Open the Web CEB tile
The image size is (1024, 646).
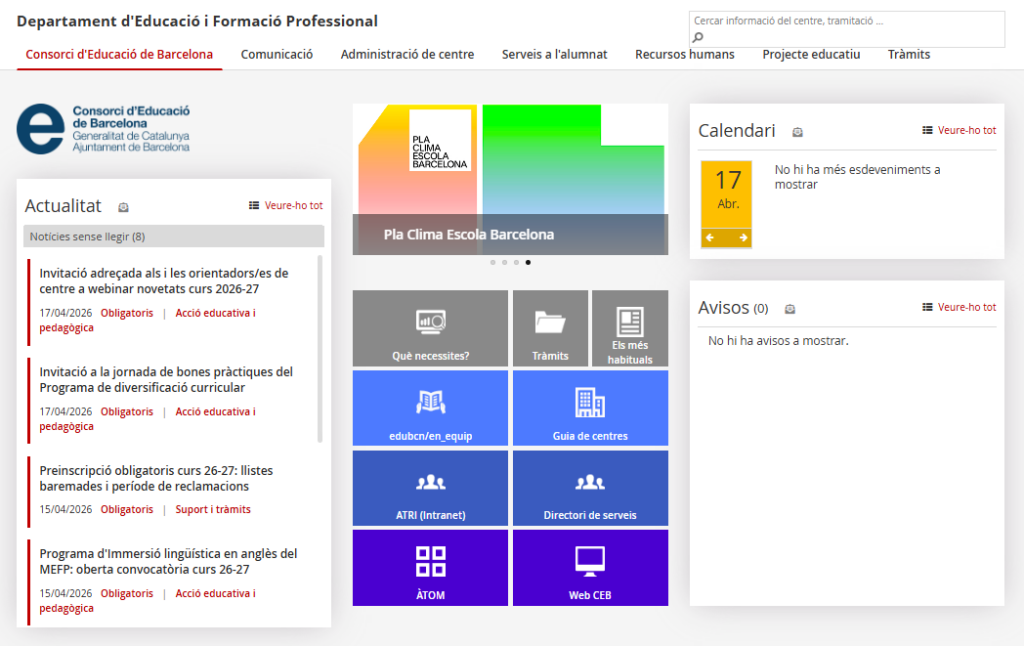click(x=590, y=568)
